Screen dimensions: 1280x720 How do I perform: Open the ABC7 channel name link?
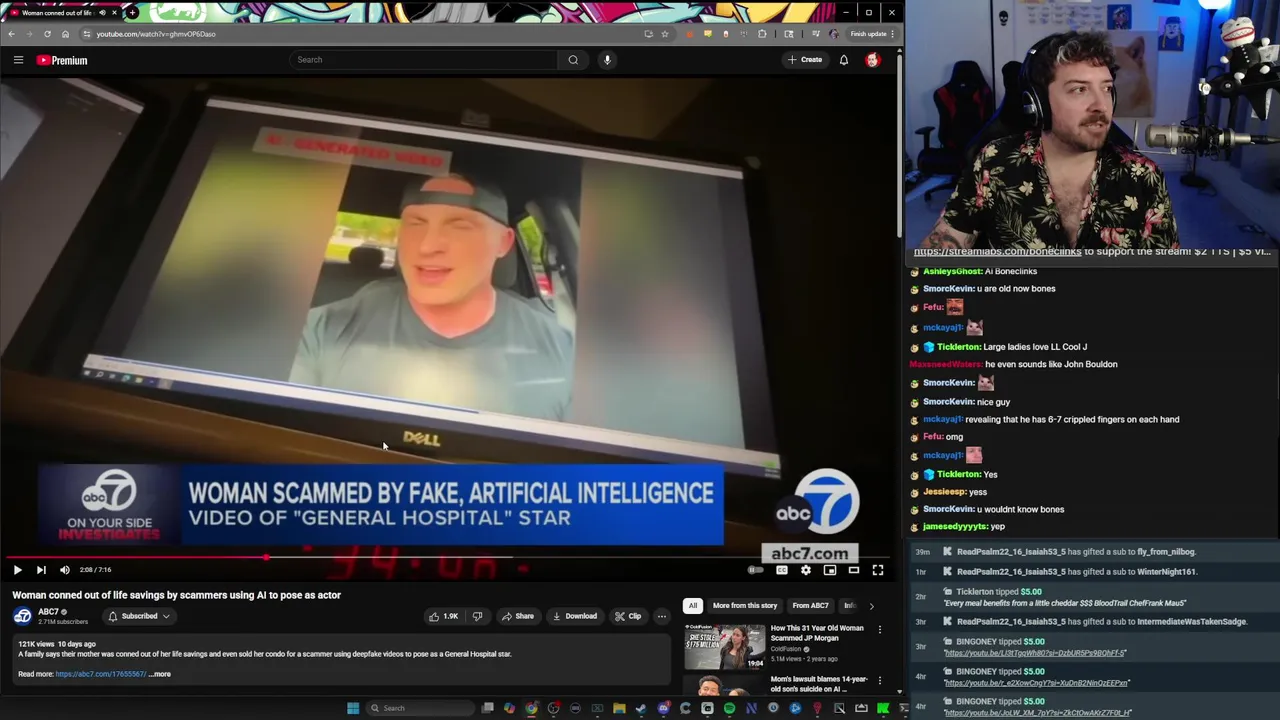(48, 612)
